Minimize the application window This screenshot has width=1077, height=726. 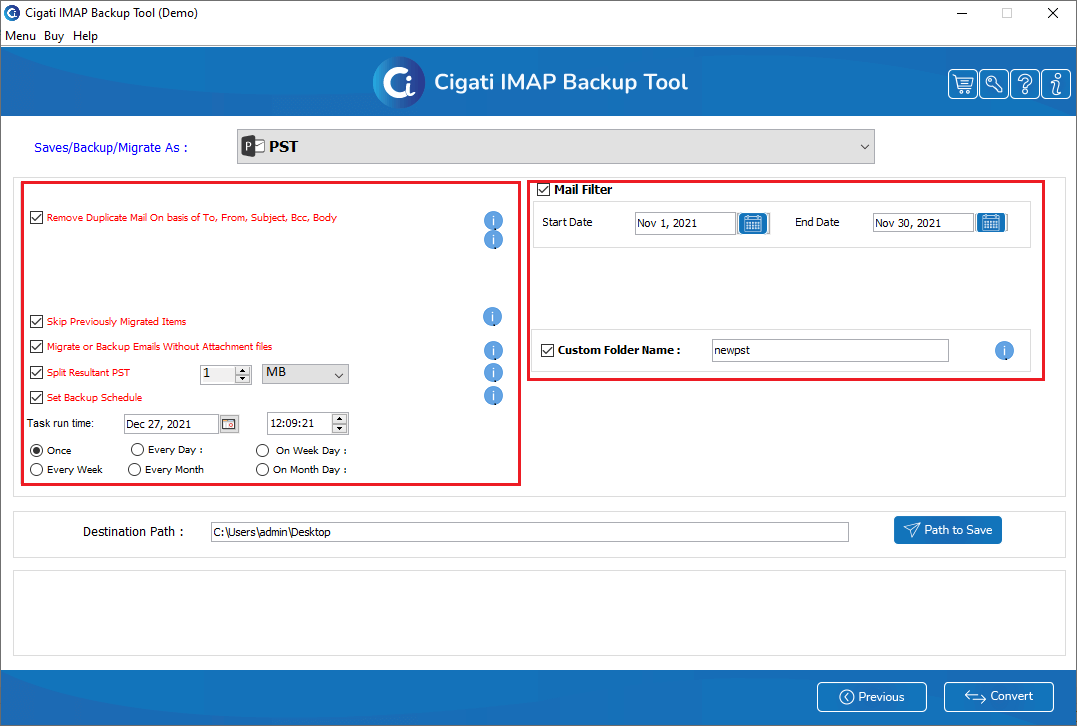962,13
